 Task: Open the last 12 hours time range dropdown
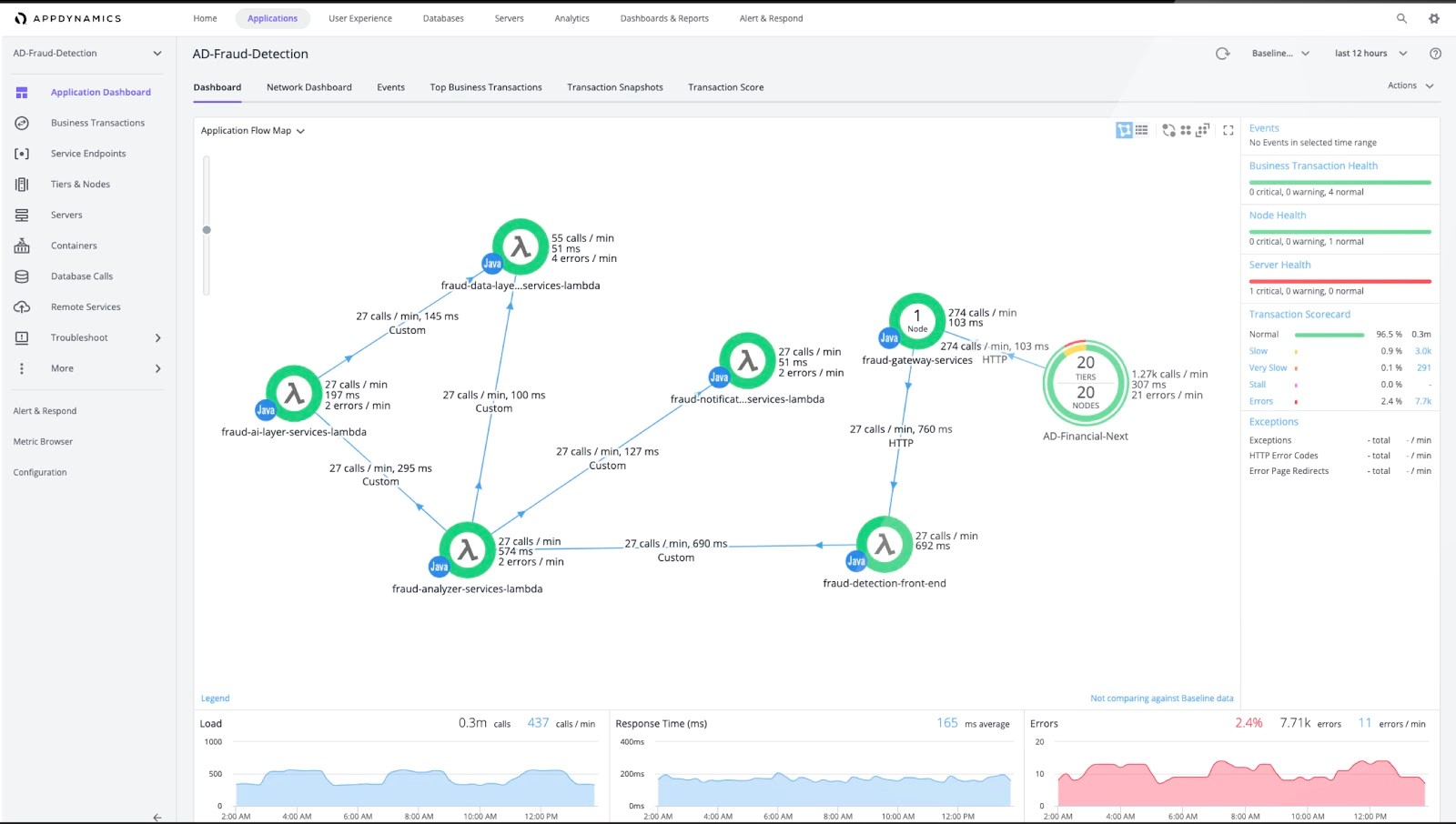[x=1370, y=54]
